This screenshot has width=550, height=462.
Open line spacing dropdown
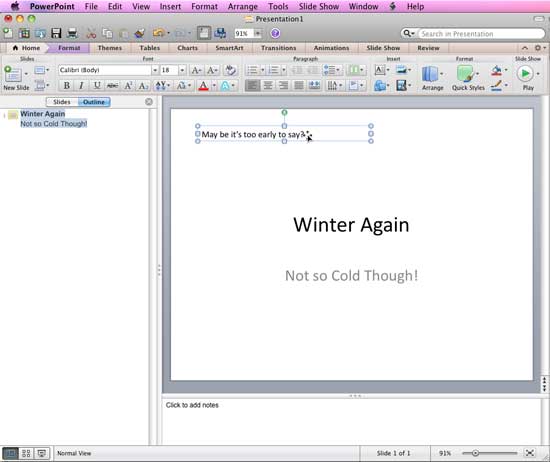coord(331,70)
